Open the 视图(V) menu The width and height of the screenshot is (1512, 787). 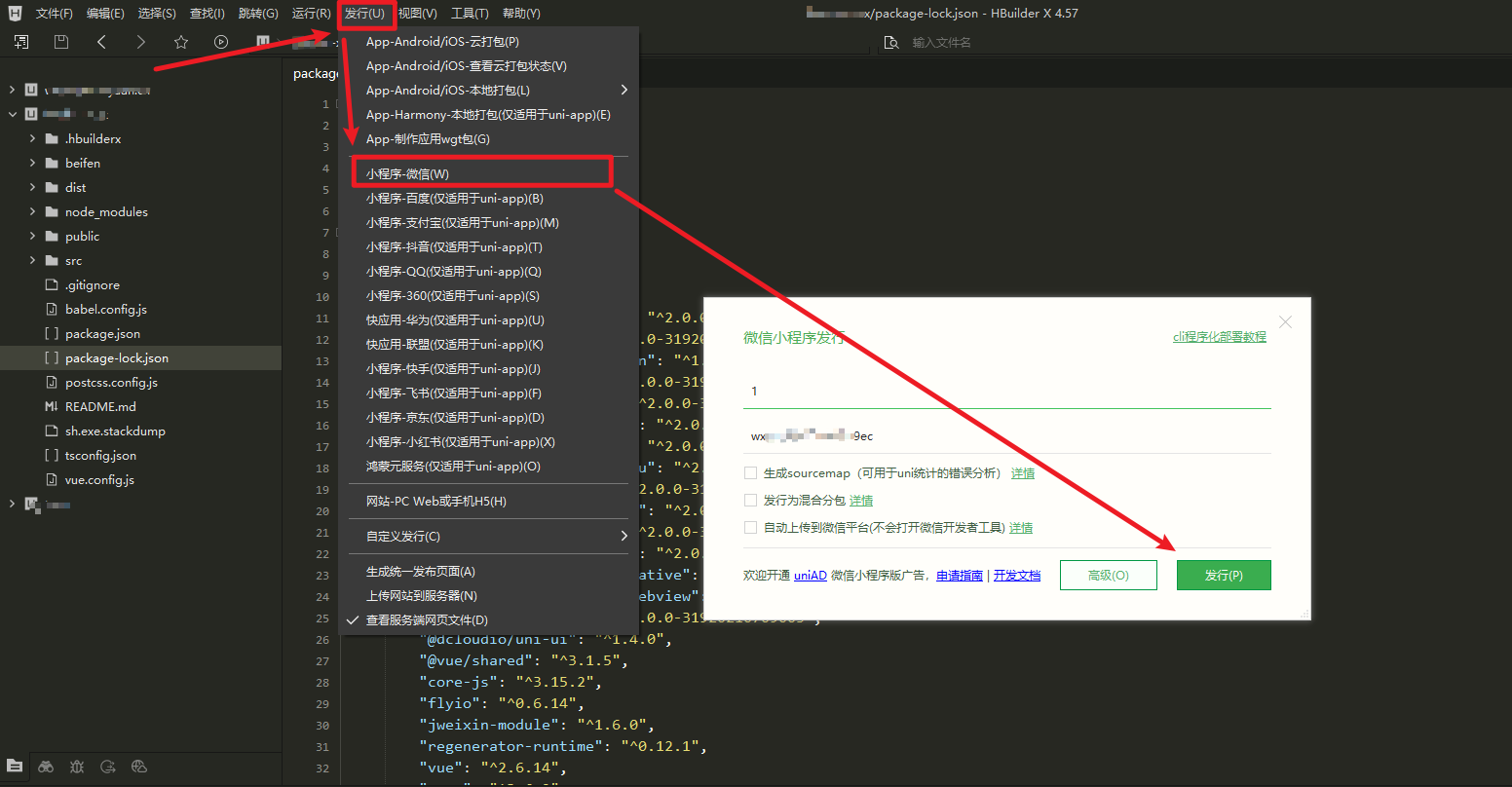tap(417, 14)
